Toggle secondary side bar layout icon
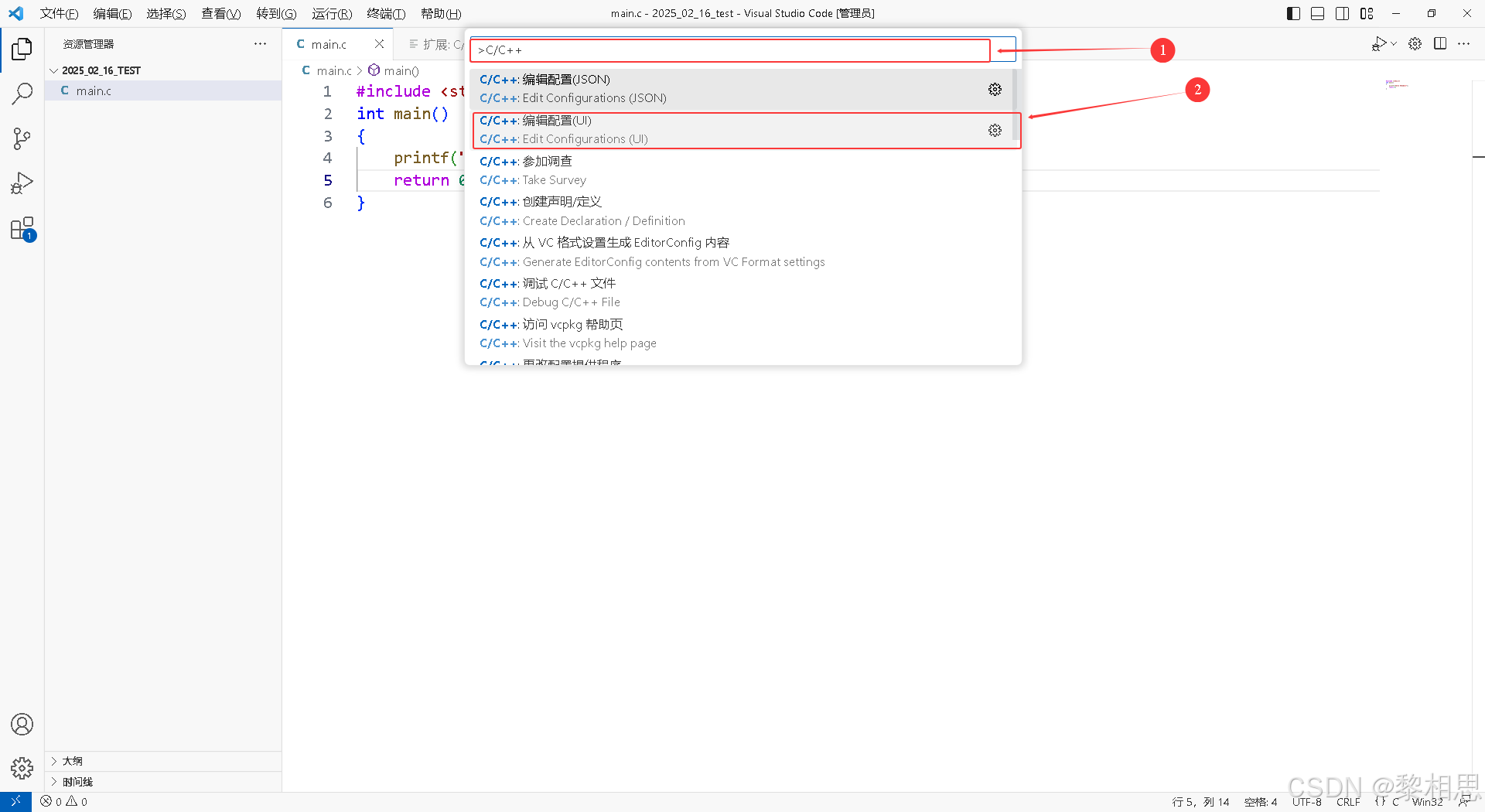Image resolution: width=1485 pixels, height=812 pixels. [x=1343, y=13]
